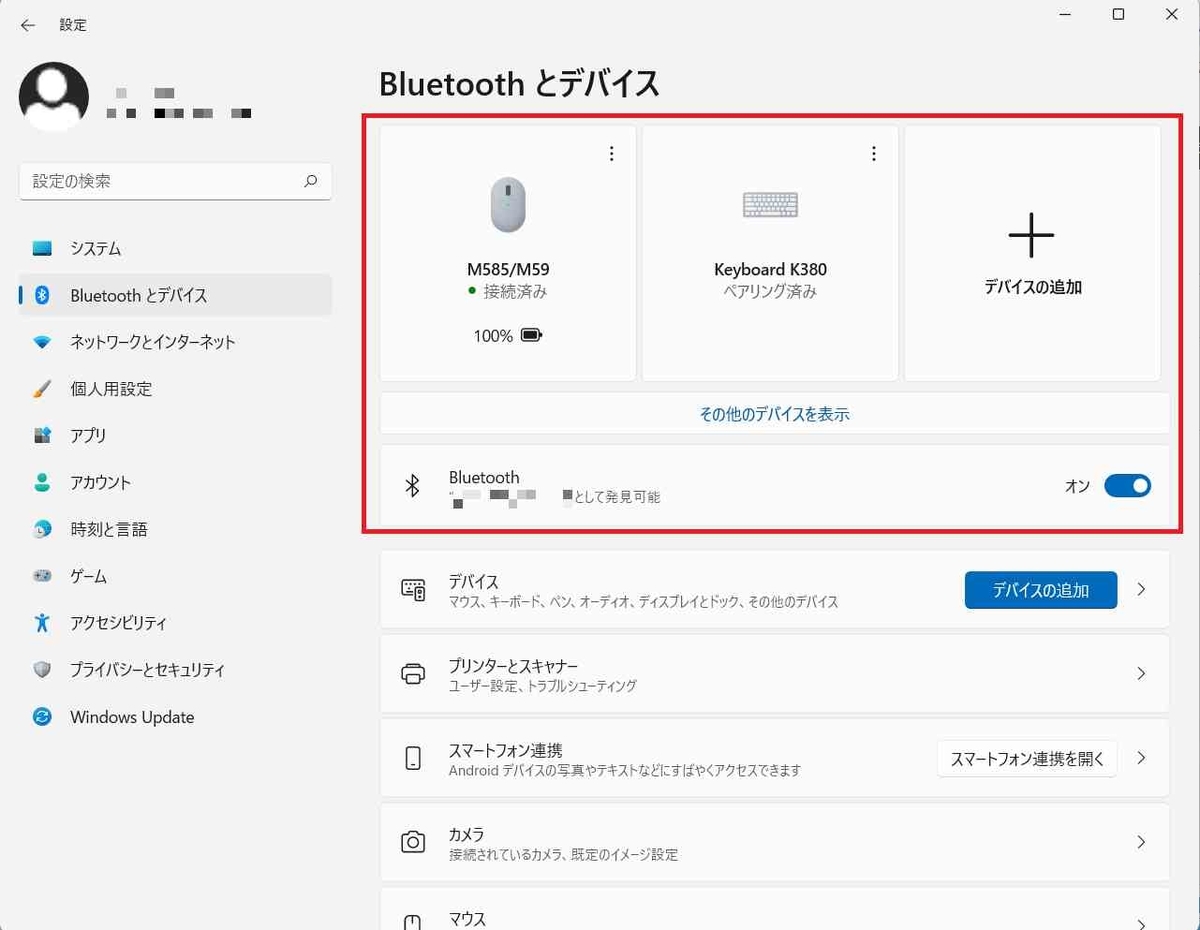Select システム in sidebar

[175, 248]
